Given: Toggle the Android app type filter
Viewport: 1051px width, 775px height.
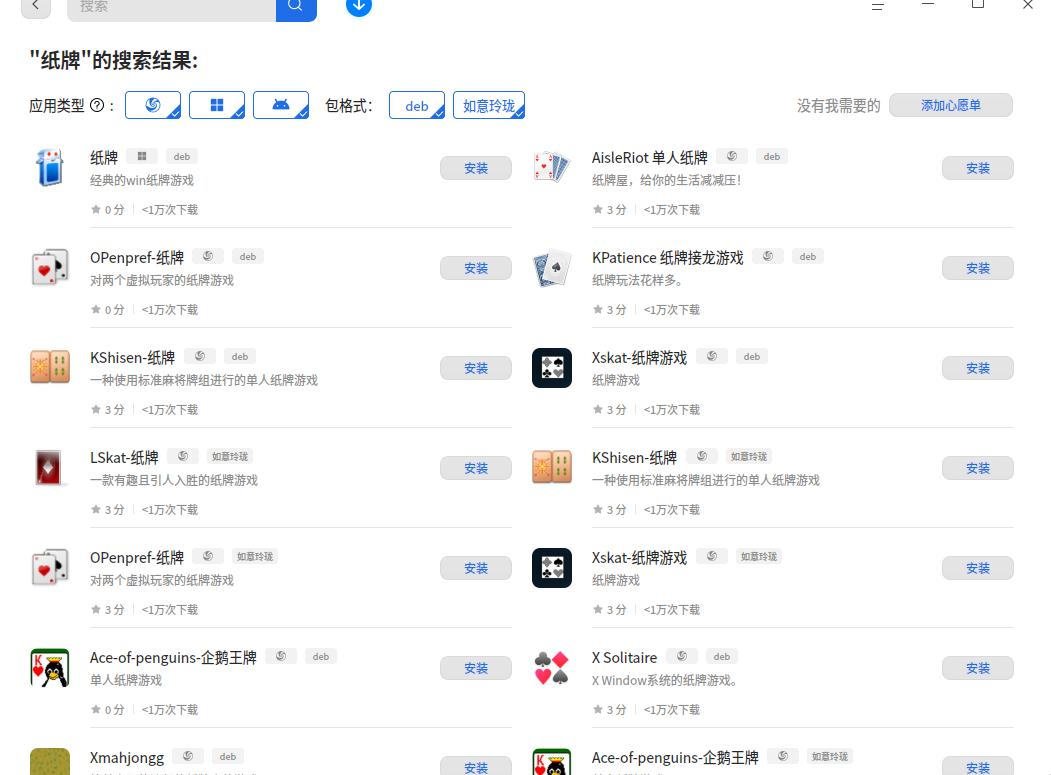Looking at the screenshot, I should point(281,105).
